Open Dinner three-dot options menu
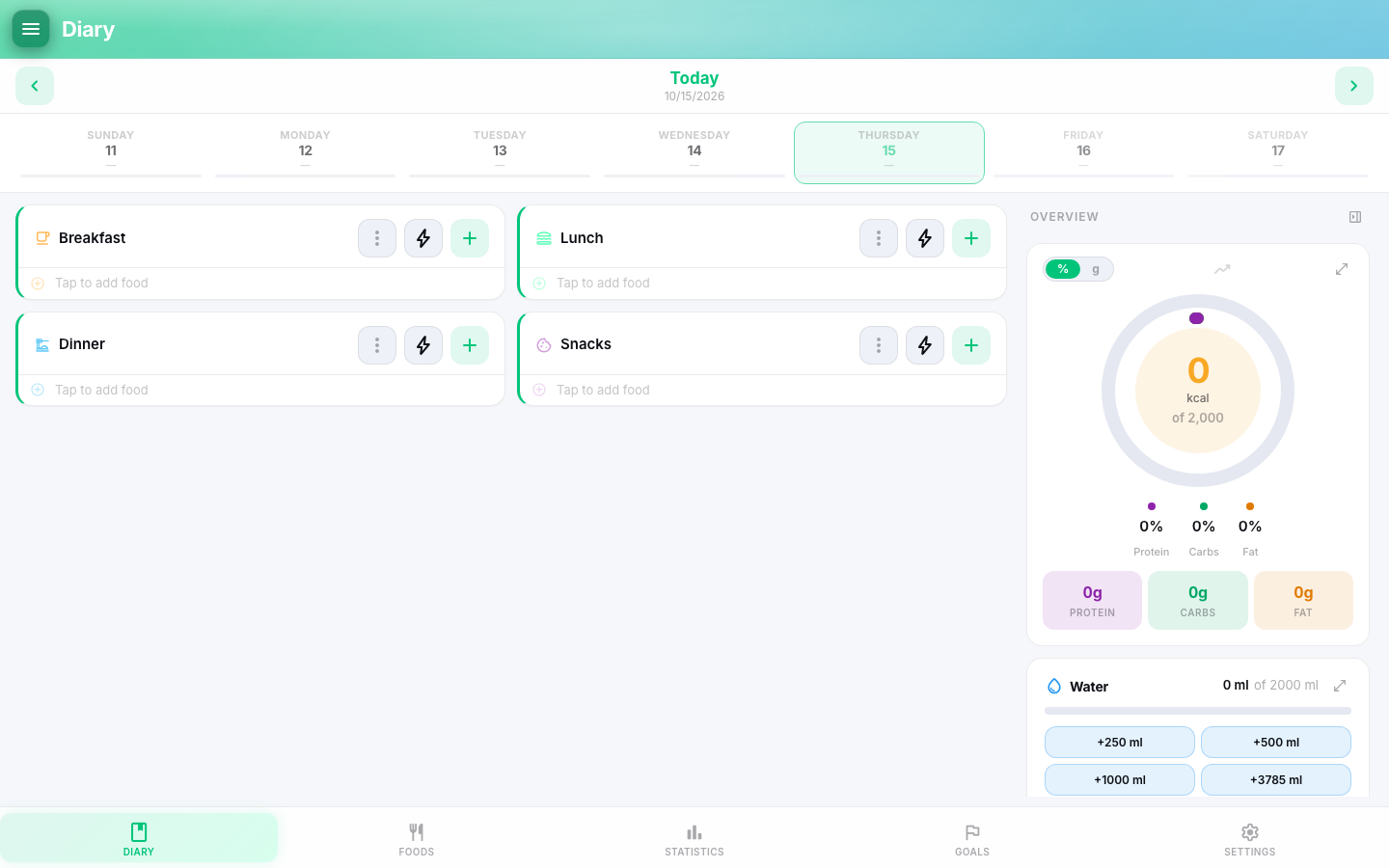1389x868 pixels. [377, 345]
